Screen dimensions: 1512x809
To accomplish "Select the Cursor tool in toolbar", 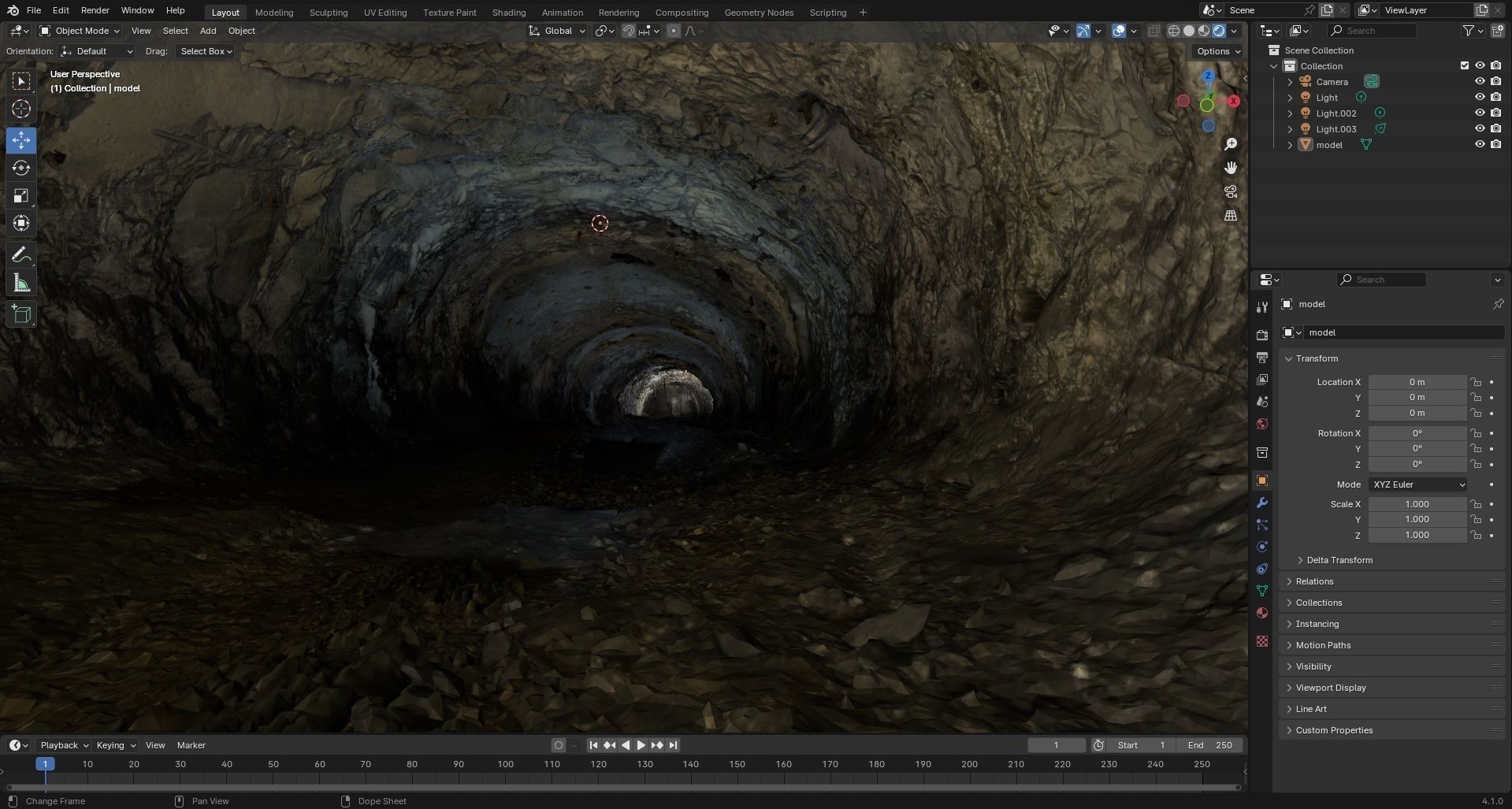I will pos(21,109).
